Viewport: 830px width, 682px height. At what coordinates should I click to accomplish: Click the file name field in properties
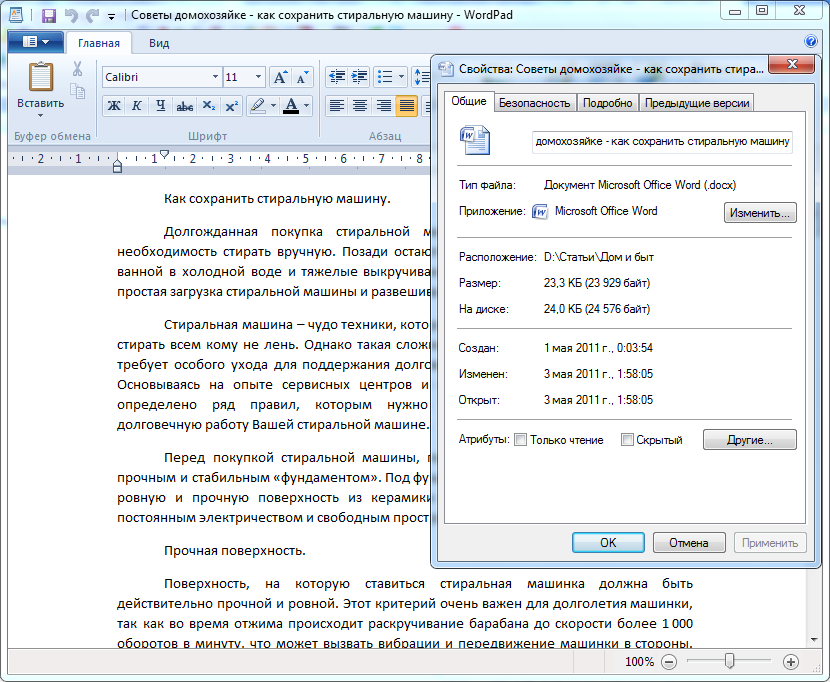point(663,141)
